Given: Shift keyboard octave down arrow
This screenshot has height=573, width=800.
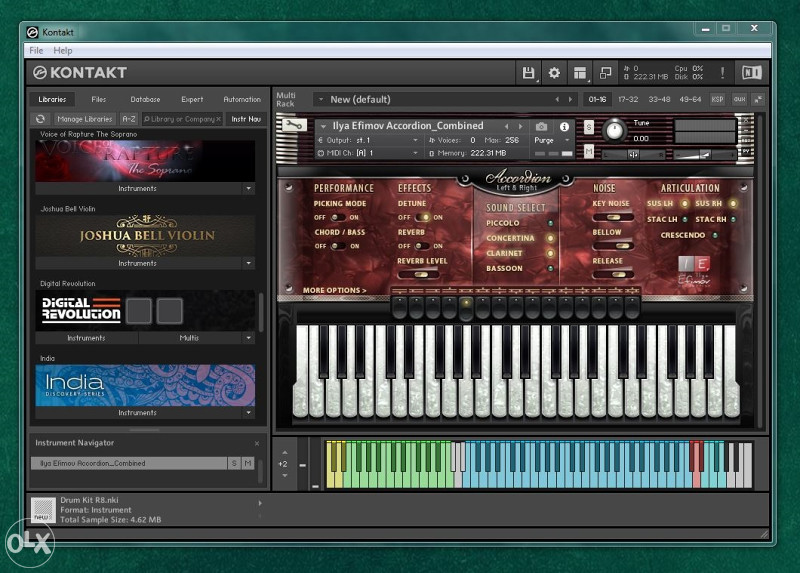Looking at the screenshot, I should [285, 476].
